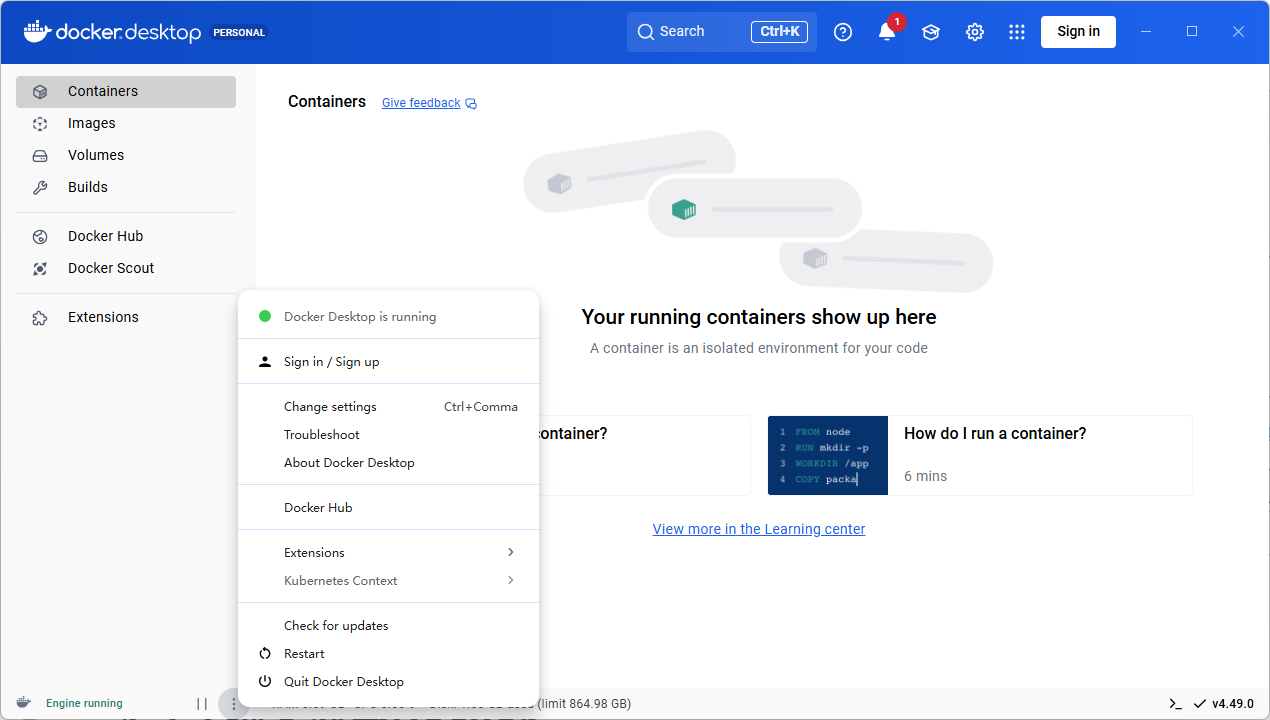Restart Docker Desktop from the menu
The height and width of the screenshot is (720, 1270).
(x=388, y=654)
